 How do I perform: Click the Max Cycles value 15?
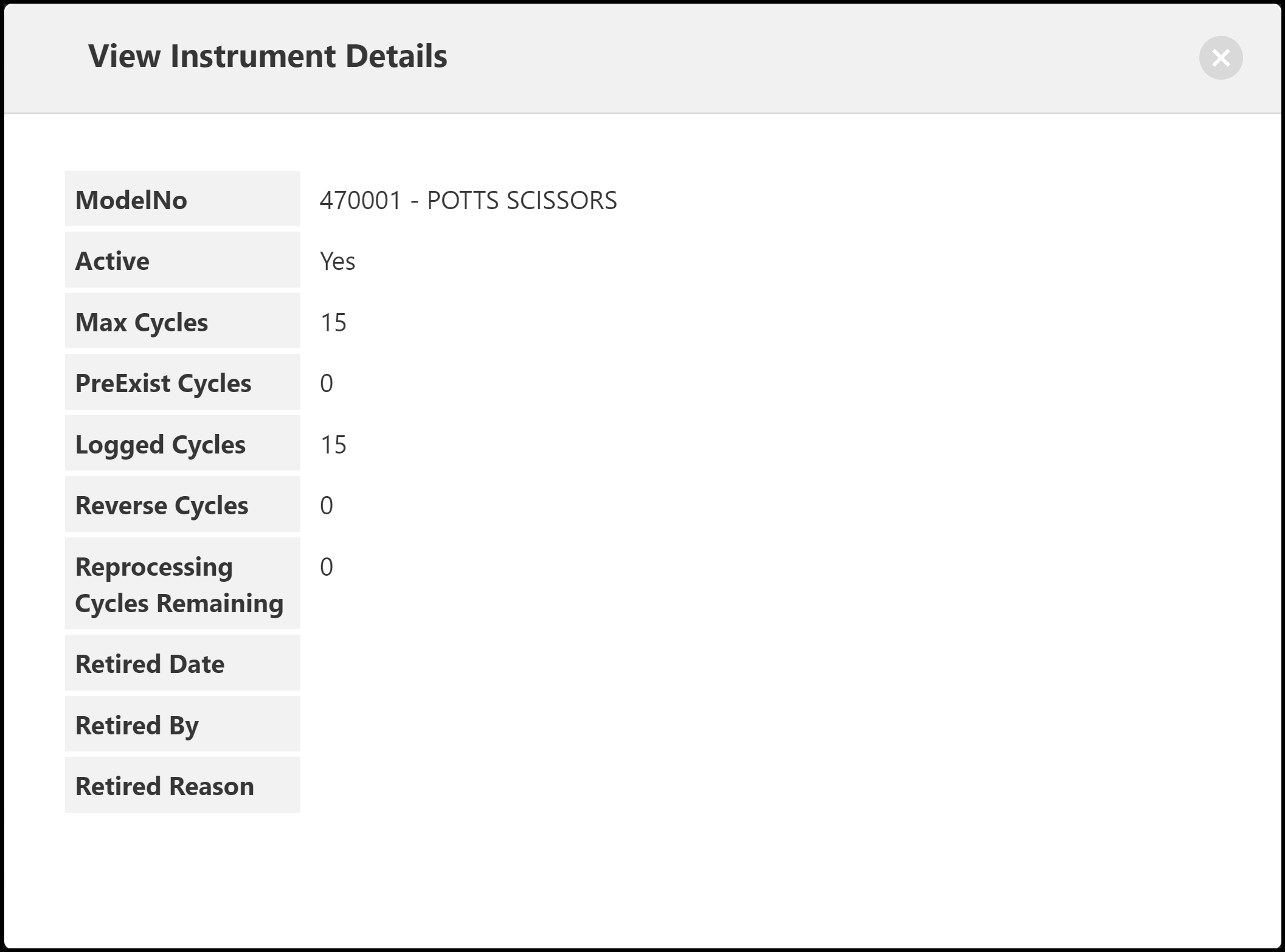tap(333, 322)
